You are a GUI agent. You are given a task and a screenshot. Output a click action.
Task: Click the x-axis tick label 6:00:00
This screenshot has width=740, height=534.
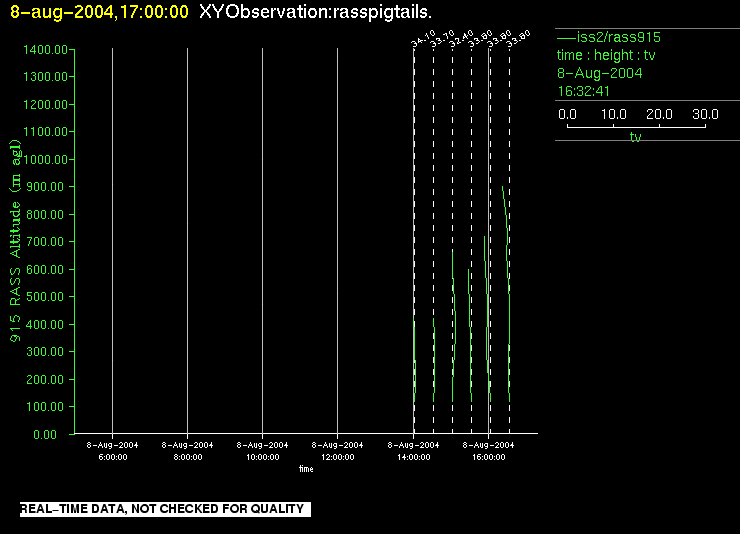113,457
